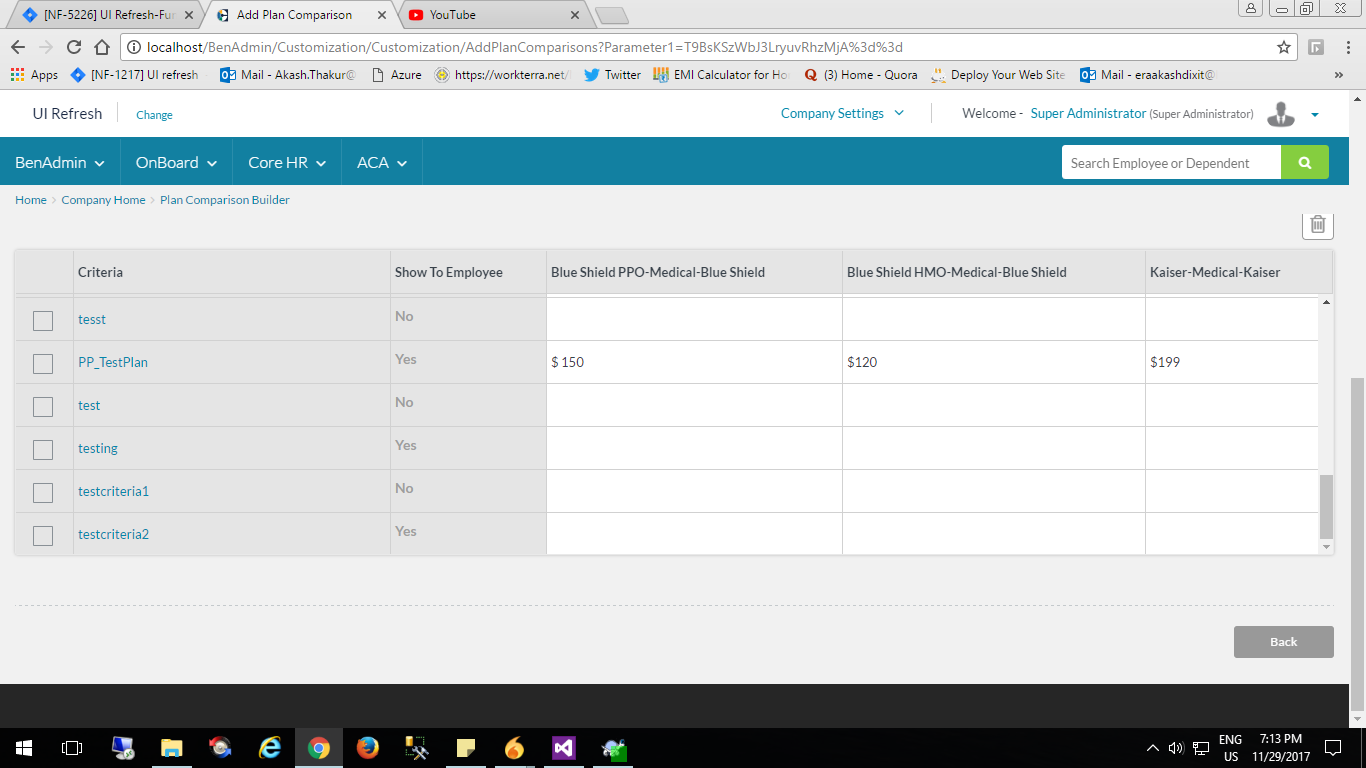Switch to the YouTube browser tab

point(490,15)
